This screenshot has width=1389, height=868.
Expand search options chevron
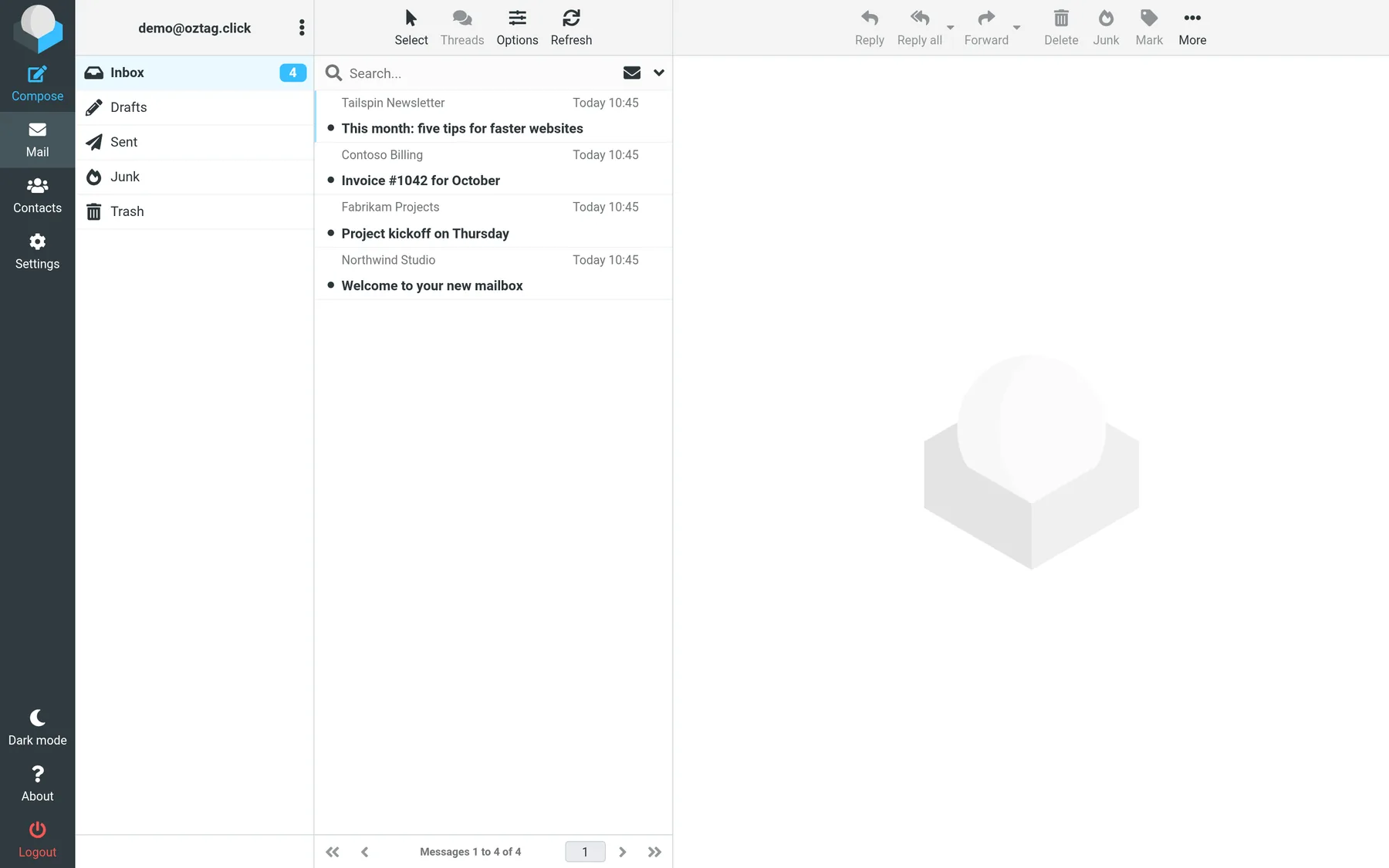659,73
